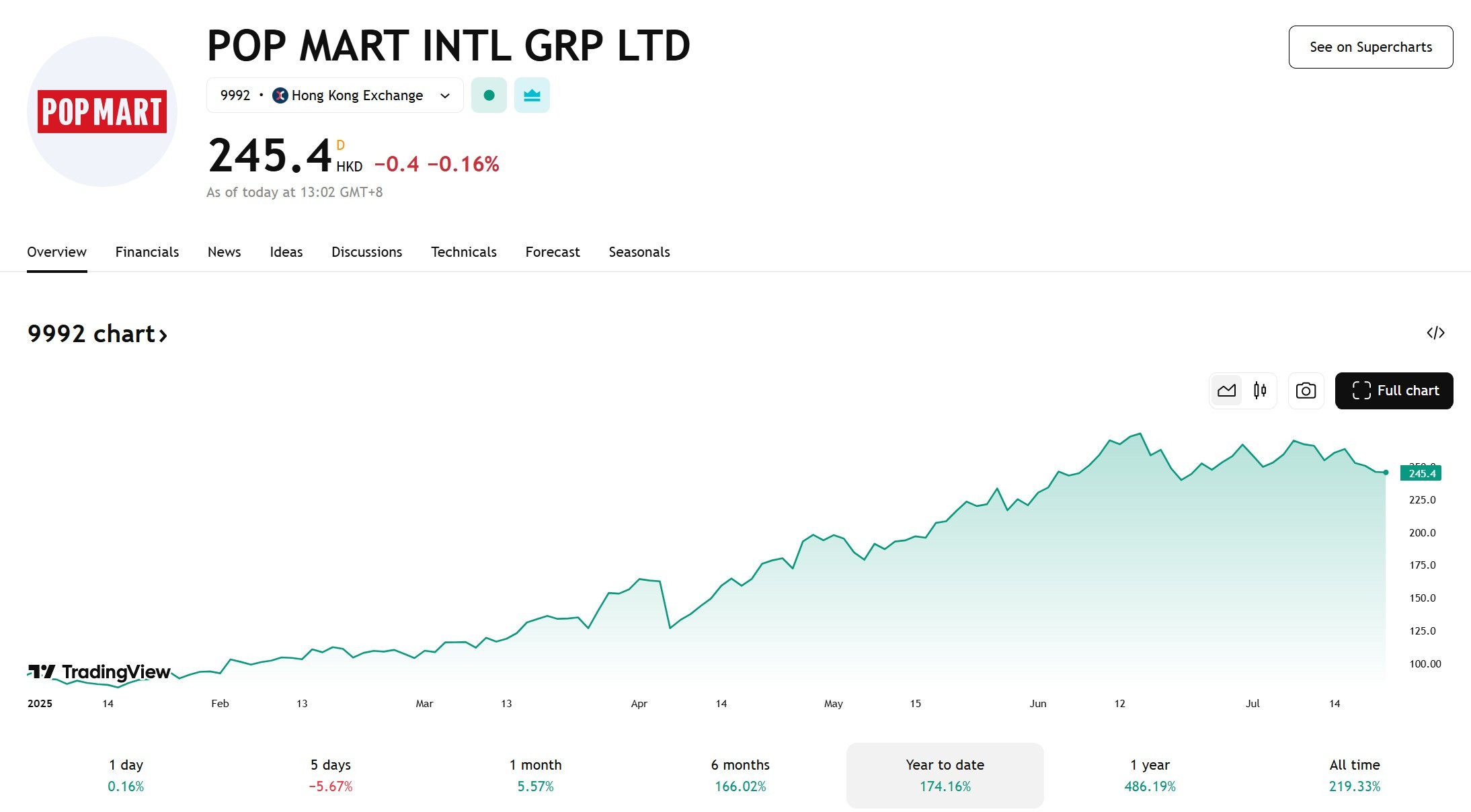Click See on Supercharts button
Screen dimensions: 1471x812
1371,47
